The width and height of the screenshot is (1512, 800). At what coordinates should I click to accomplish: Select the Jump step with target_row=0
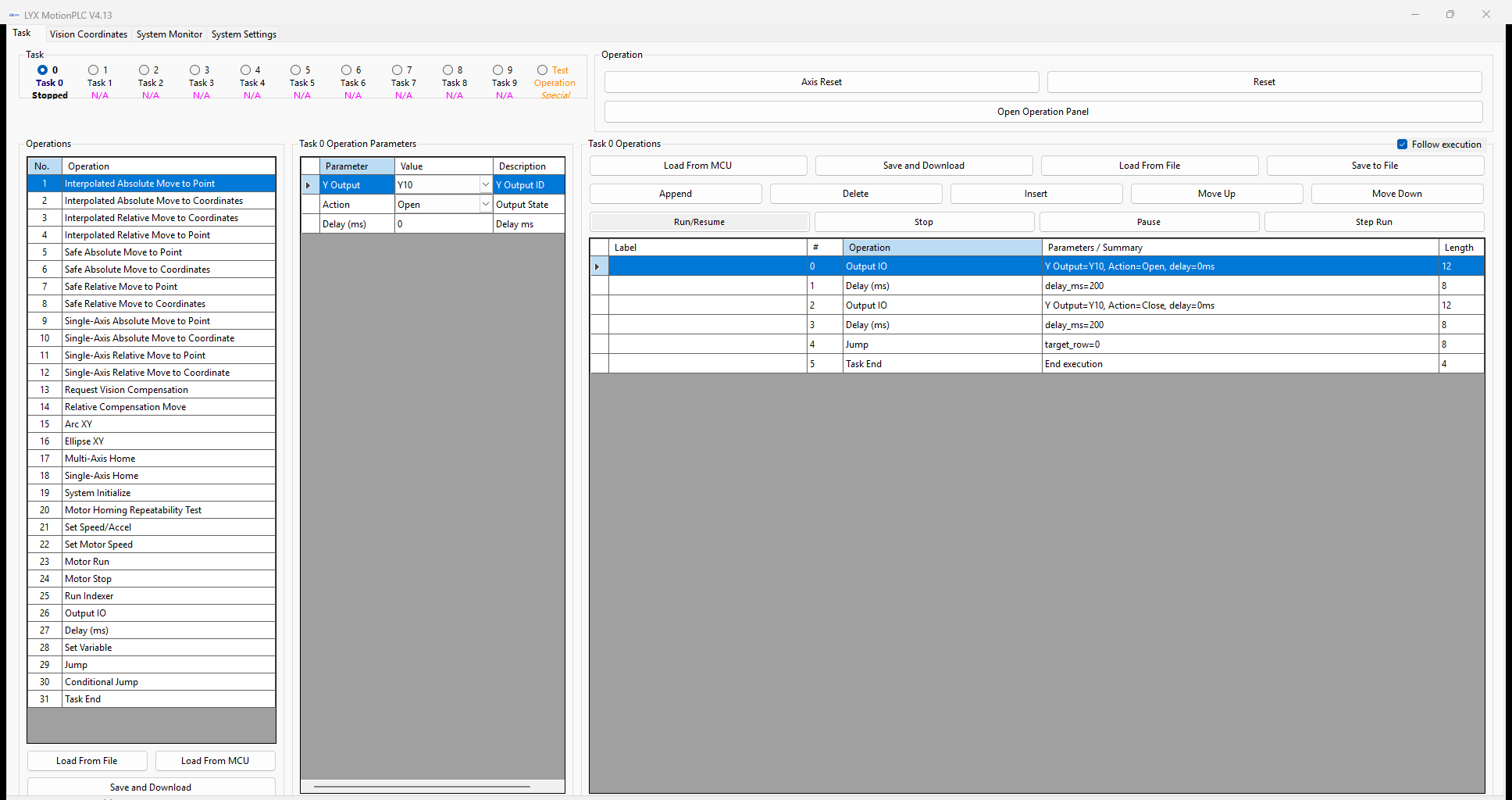click(x=1037, y=345)
